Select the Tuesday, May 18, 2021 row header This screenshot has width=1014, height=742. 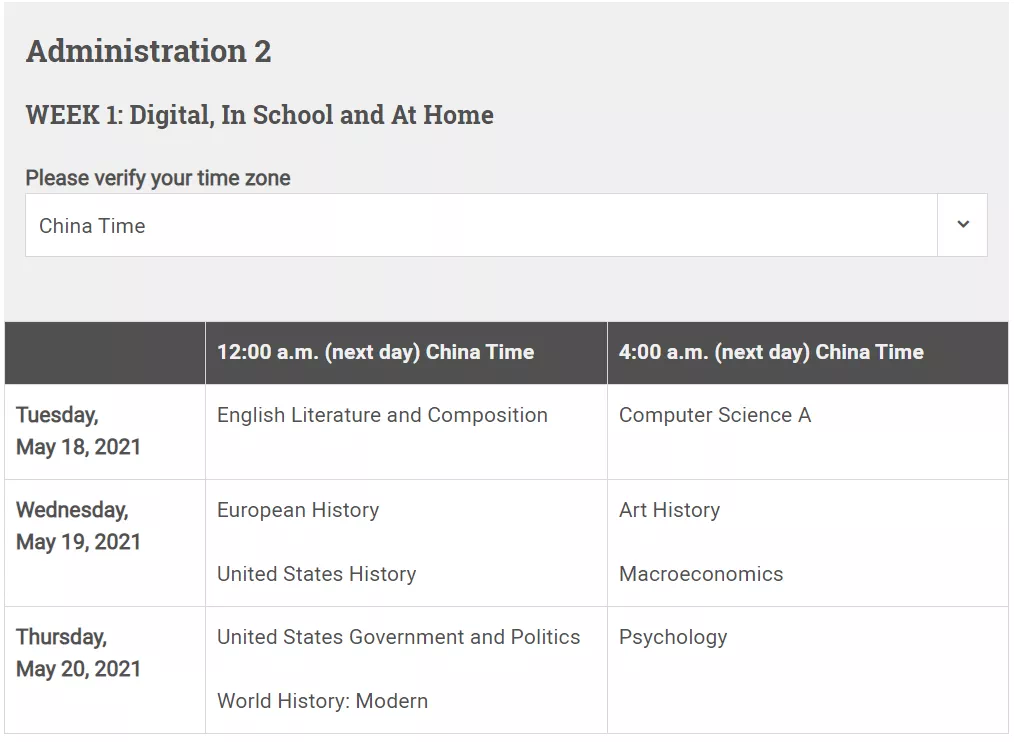[x=78, y=431]
